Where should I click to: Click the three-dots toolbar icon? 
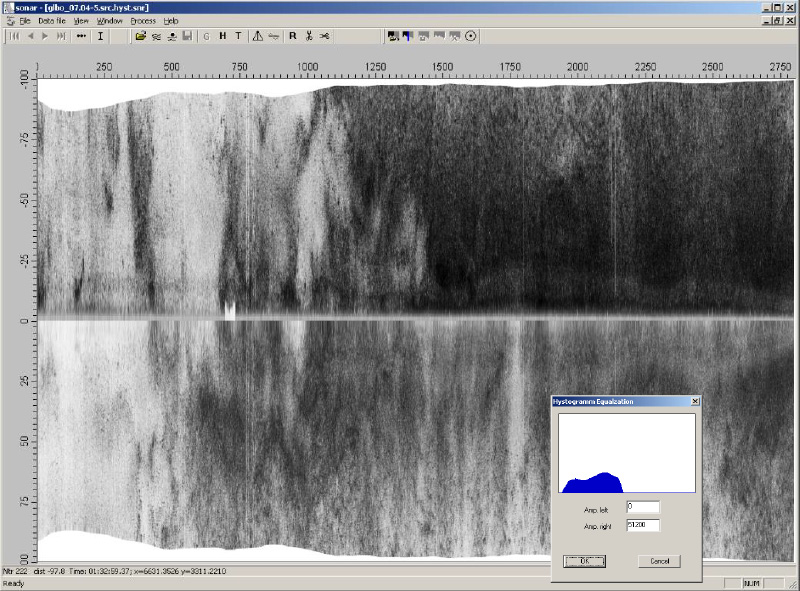click(81, 36)
